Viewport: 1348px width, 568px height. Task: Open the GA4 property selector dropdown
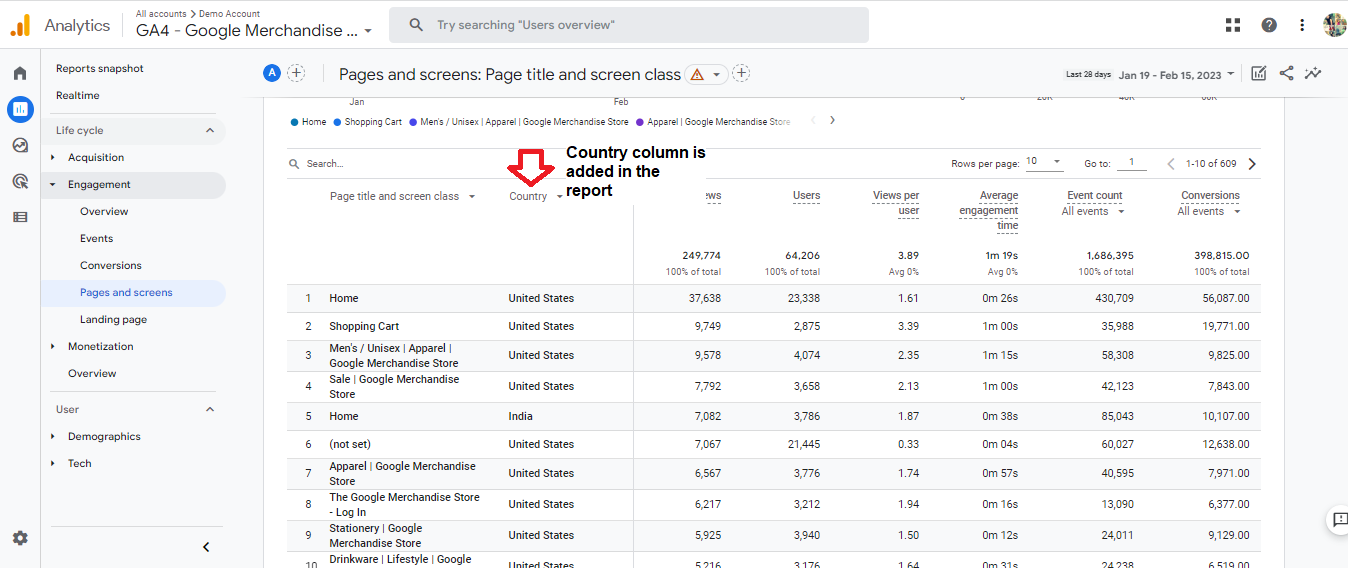pos(254,30)
